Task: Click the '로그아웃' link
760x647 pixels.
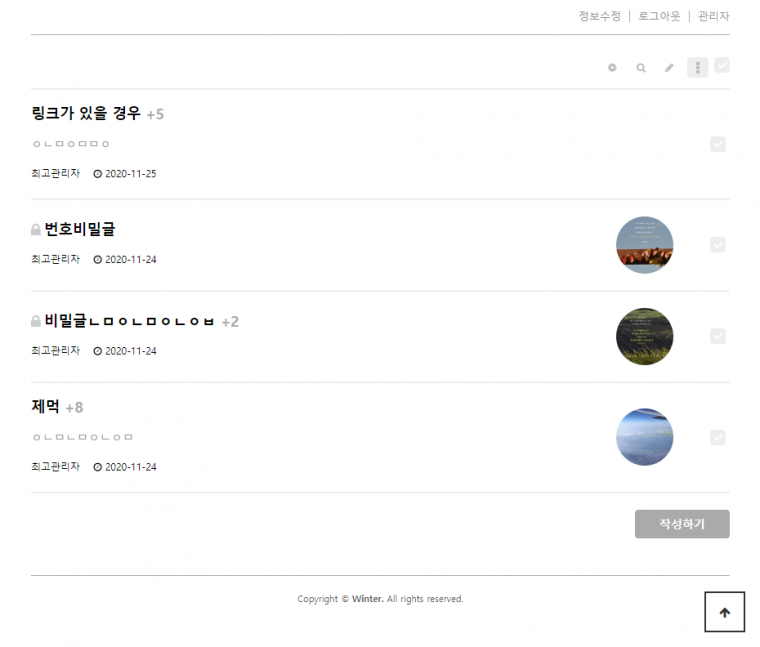Action: pos(659,16)
